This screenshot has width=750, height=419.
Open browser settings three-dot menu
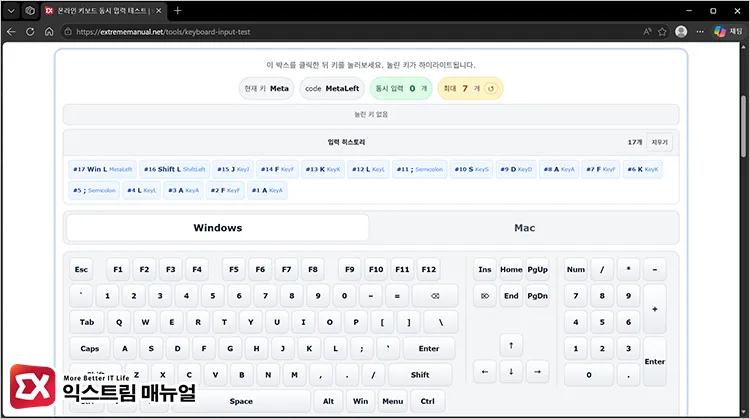[700, 32]
